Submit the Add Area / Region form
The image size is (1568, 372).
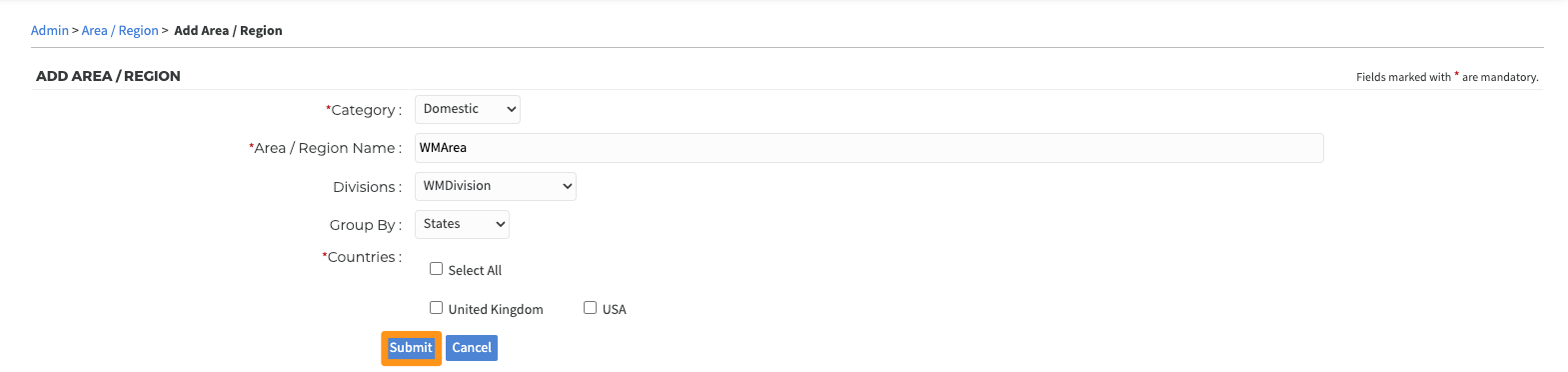coord(411,348)
